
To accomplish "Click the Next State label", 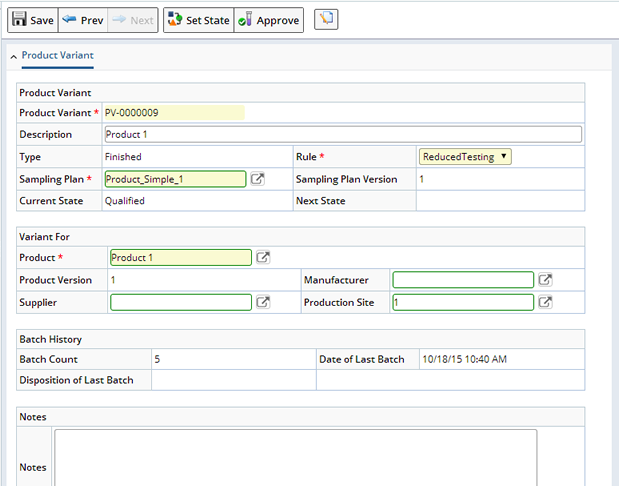I will point(321,201).
